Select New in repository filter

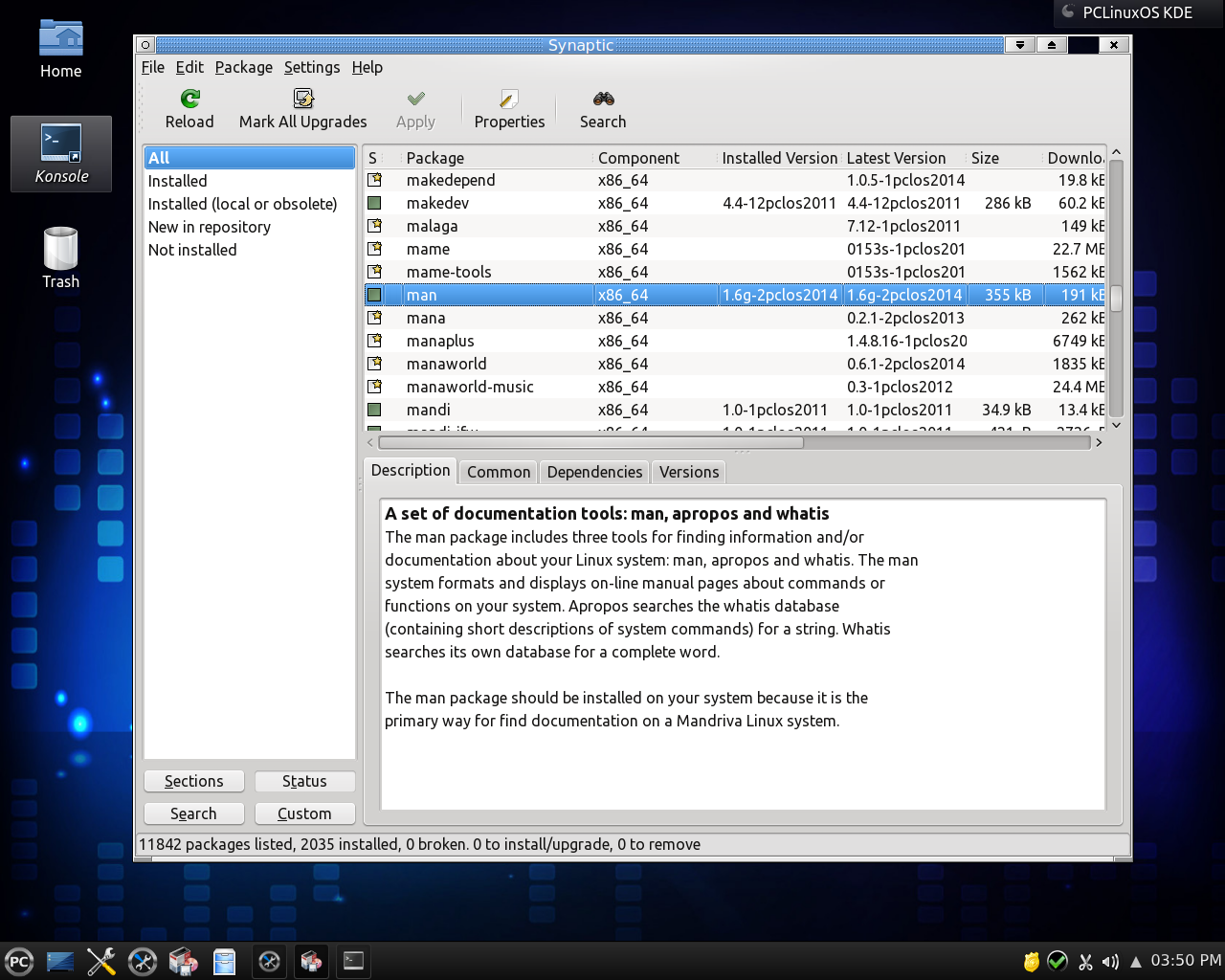coord(249,227)
